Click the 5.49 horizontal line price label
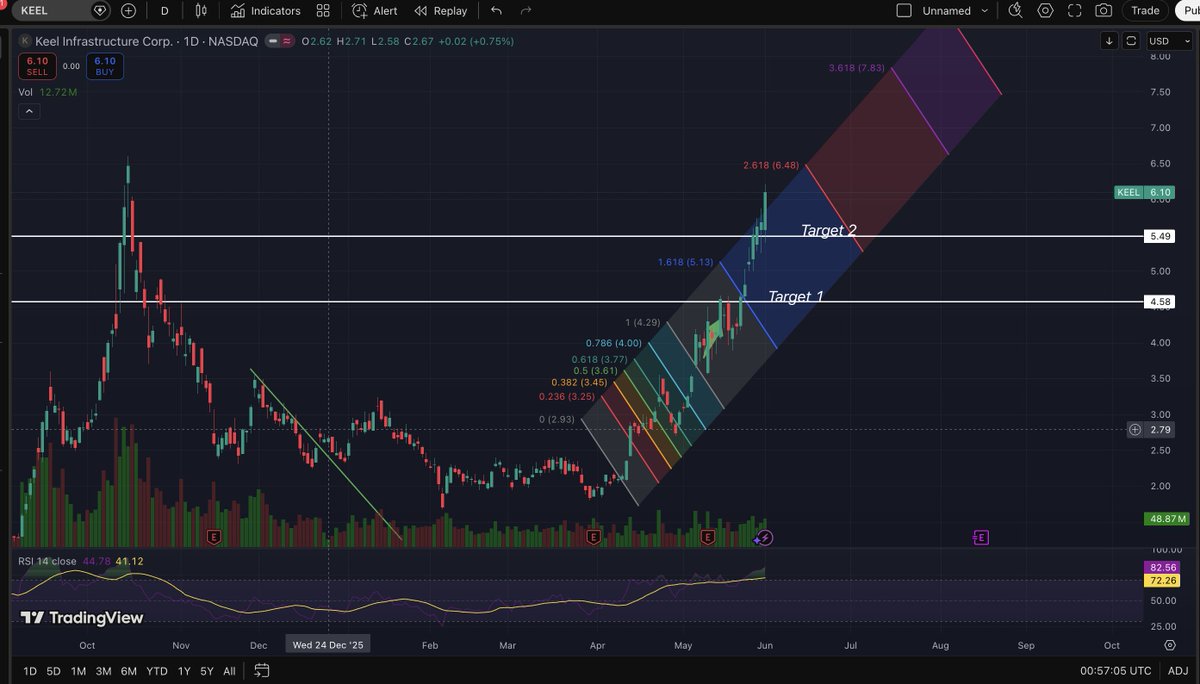Screen dimensions: 1200x684 click(1160, 237)
